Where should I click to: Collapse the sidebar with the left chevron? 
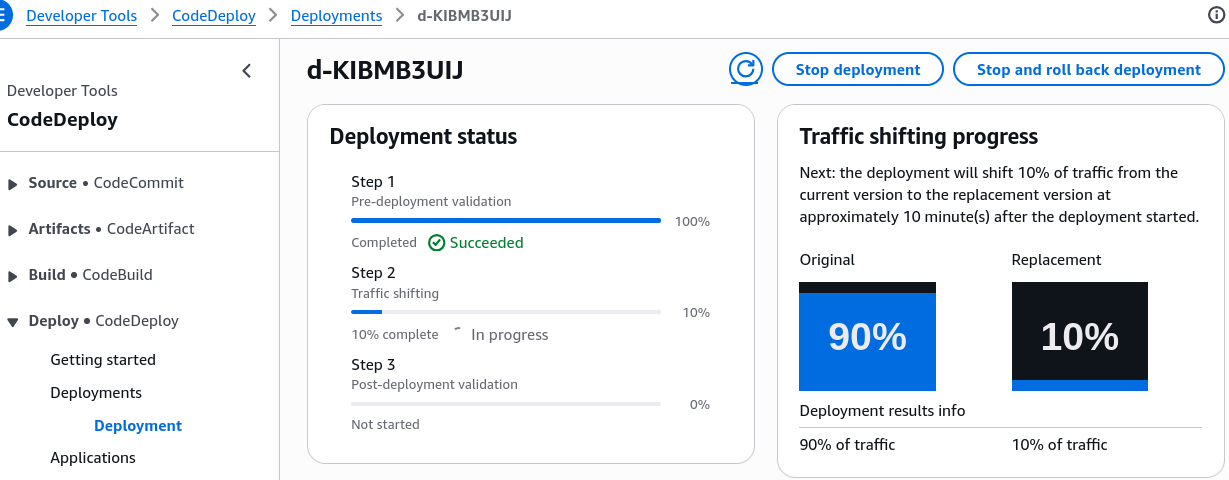(x=247, y=70)
